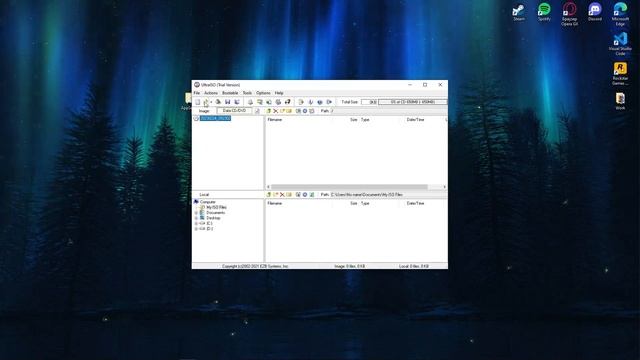Open the Actions menu
The width and height of the screenshot is (640, 360).
[x=211, y=93]
